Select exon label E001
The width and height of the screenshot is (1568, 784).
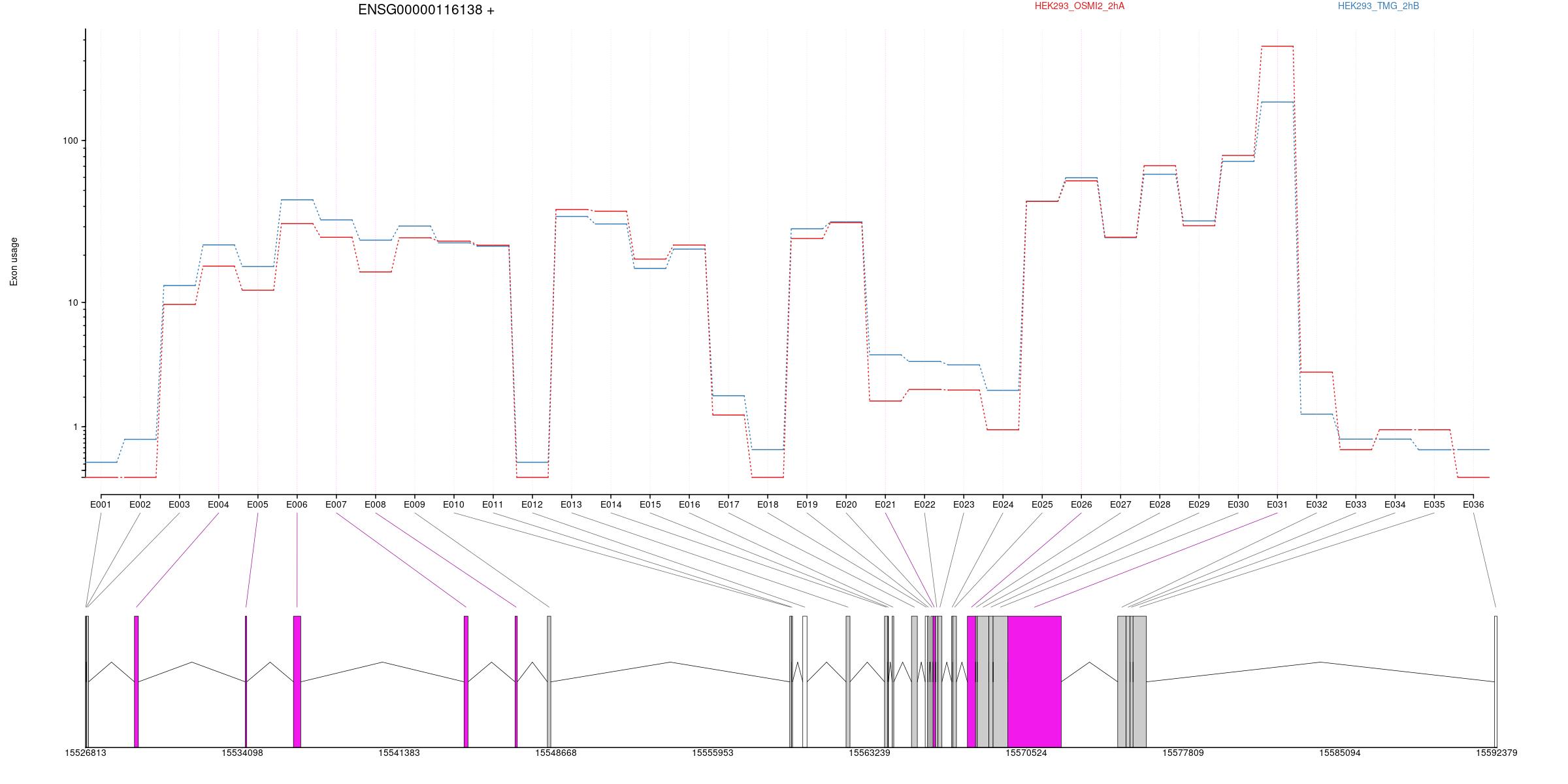pyautogui.click(x=101, y=504)
